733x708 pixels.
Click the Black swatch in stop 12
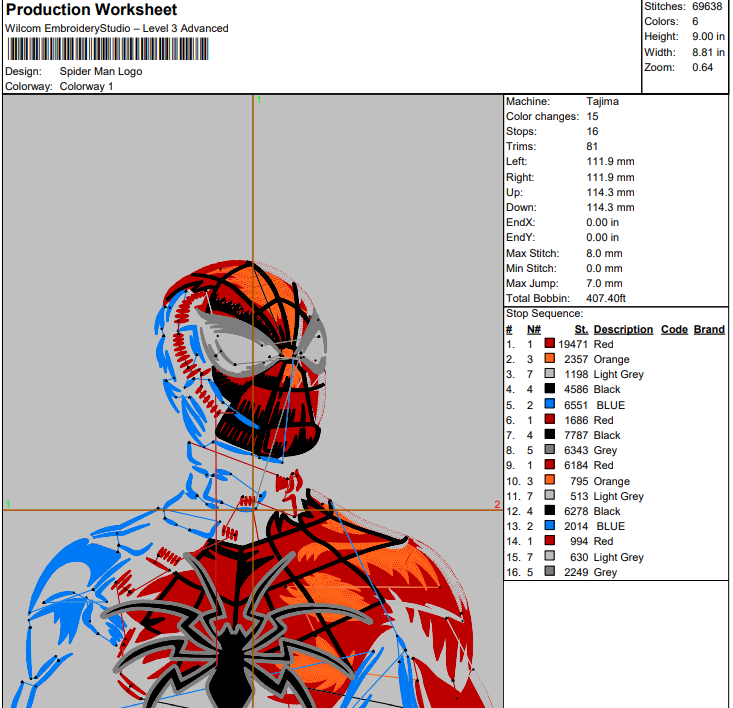coord(550,510)
